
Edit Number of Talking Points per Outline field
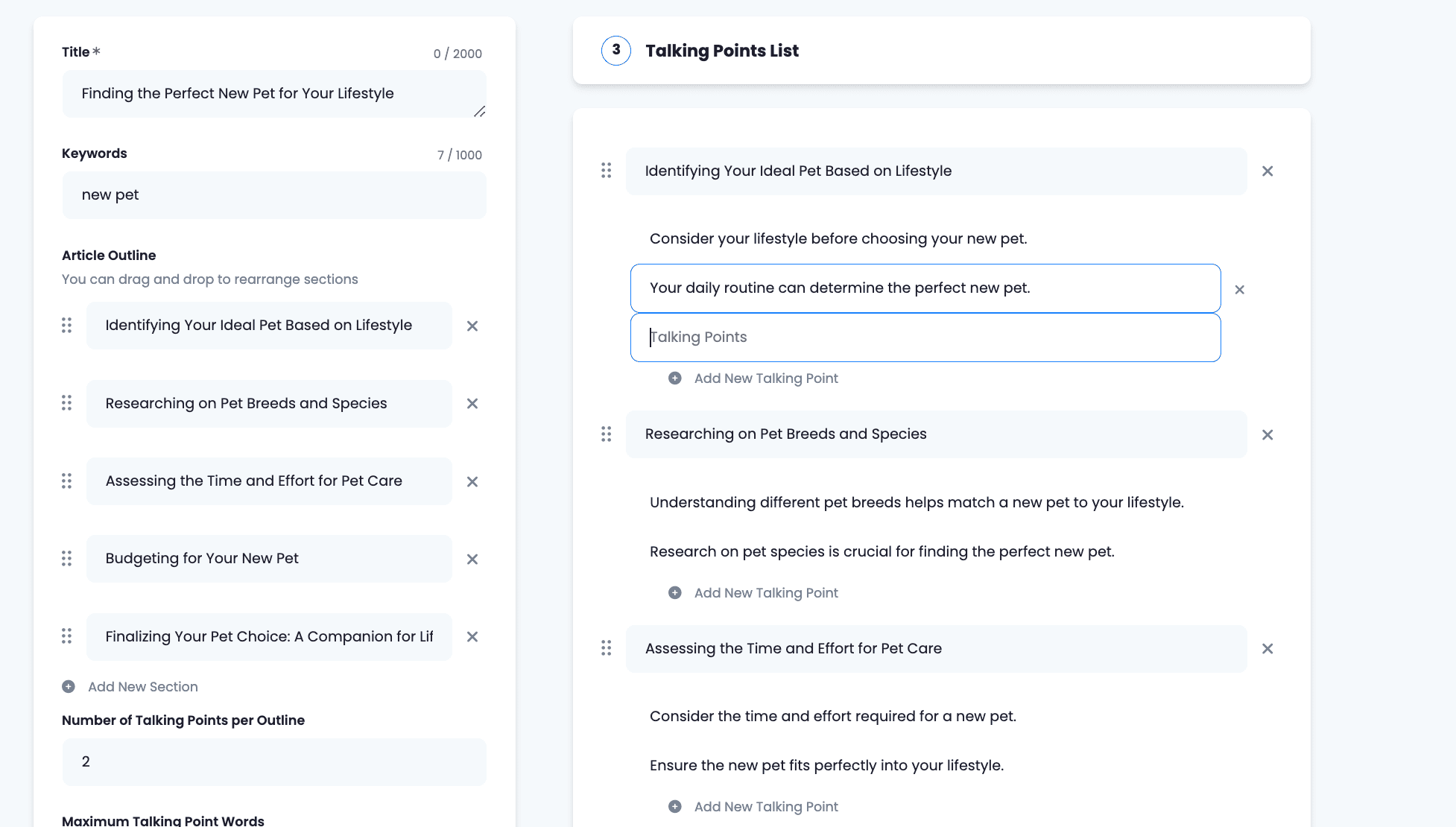pyautogui.click(x=273, y=762)
